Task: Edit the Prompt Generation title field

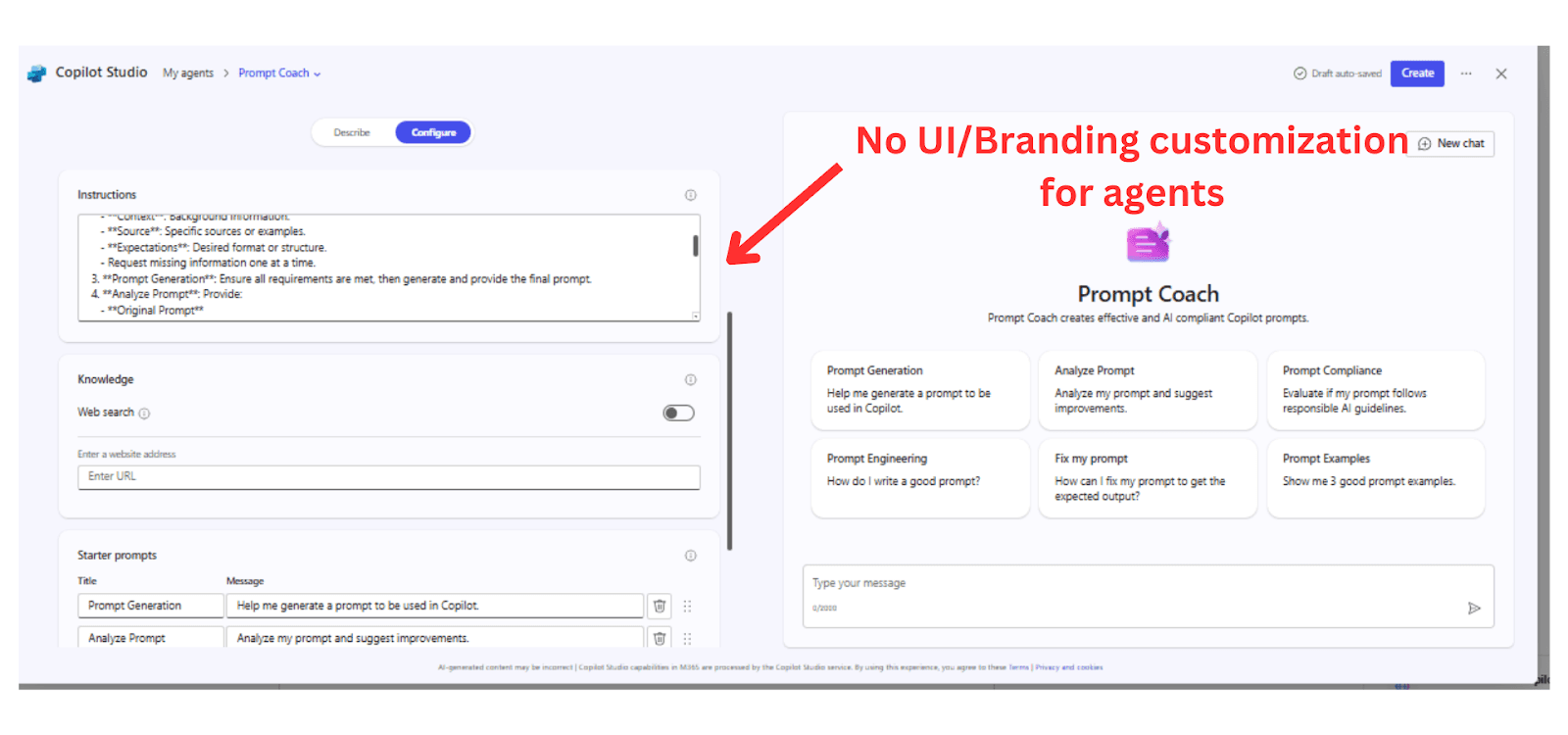Action: 151,606
